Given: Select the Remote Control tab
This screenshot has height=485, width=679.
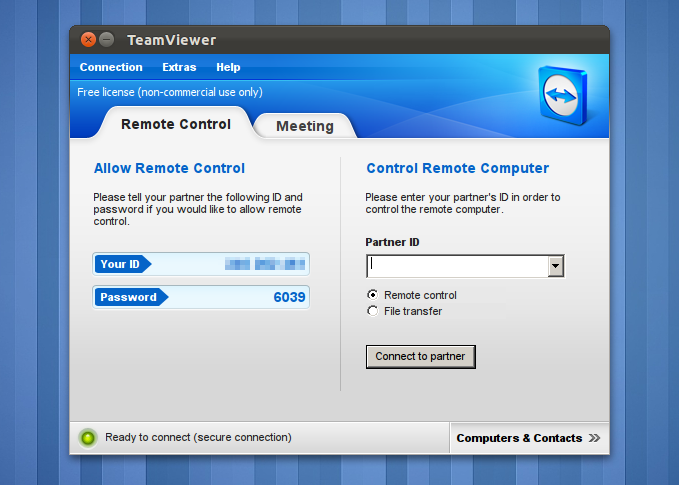Looking at the screenshot, I should (175, 125).
